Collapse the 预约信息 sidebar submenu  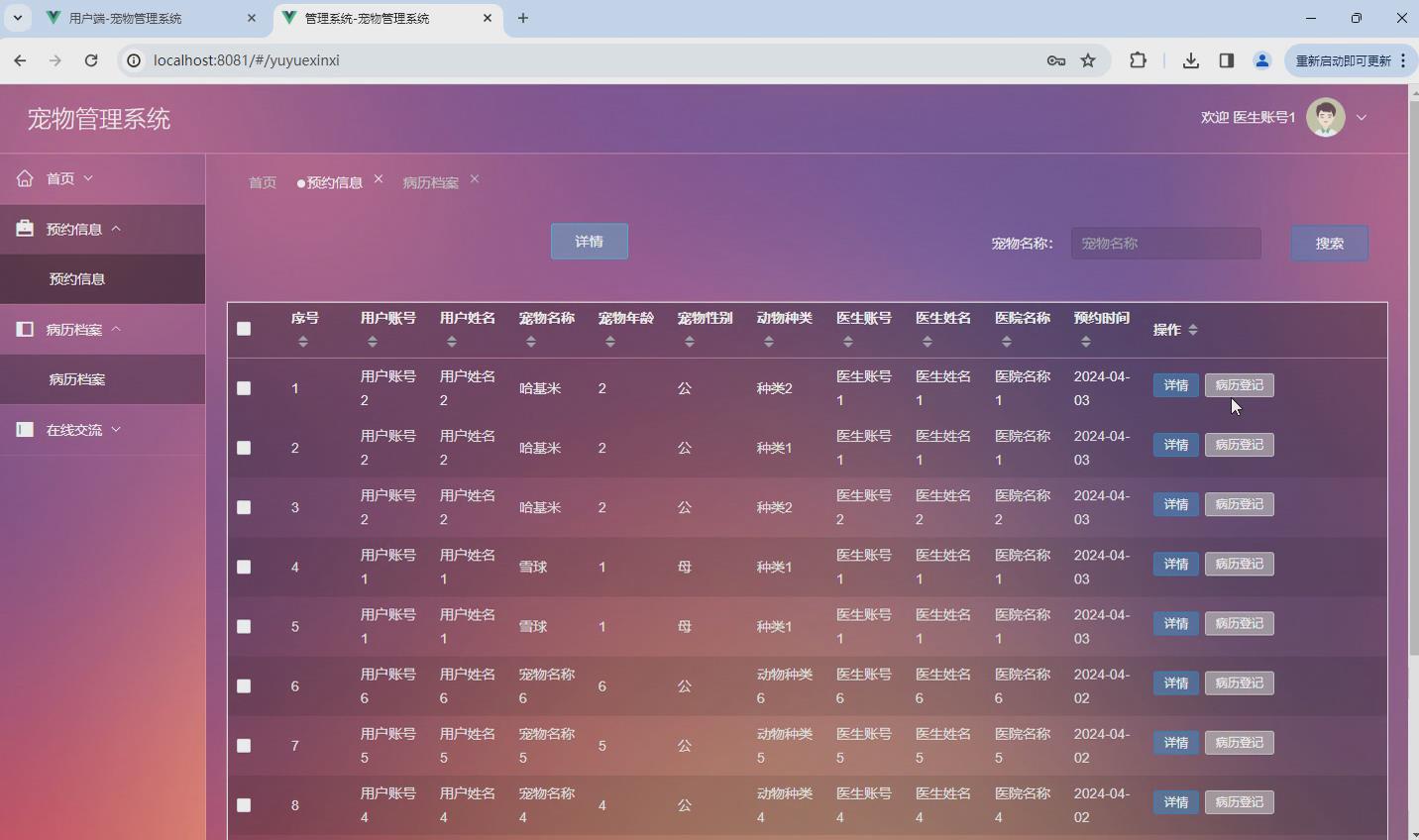(x=117, y=228)
